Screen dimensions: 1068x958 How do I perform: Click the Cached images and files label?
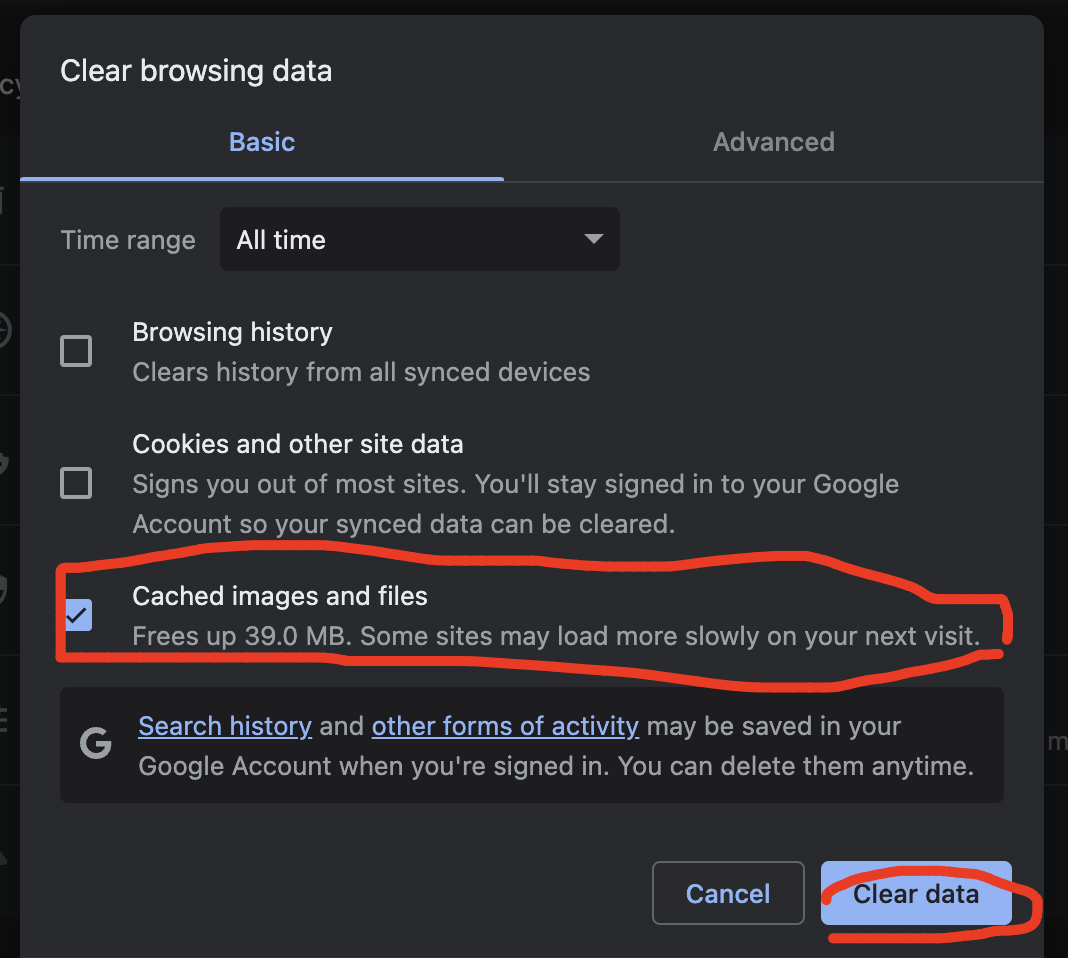(280, 596)
